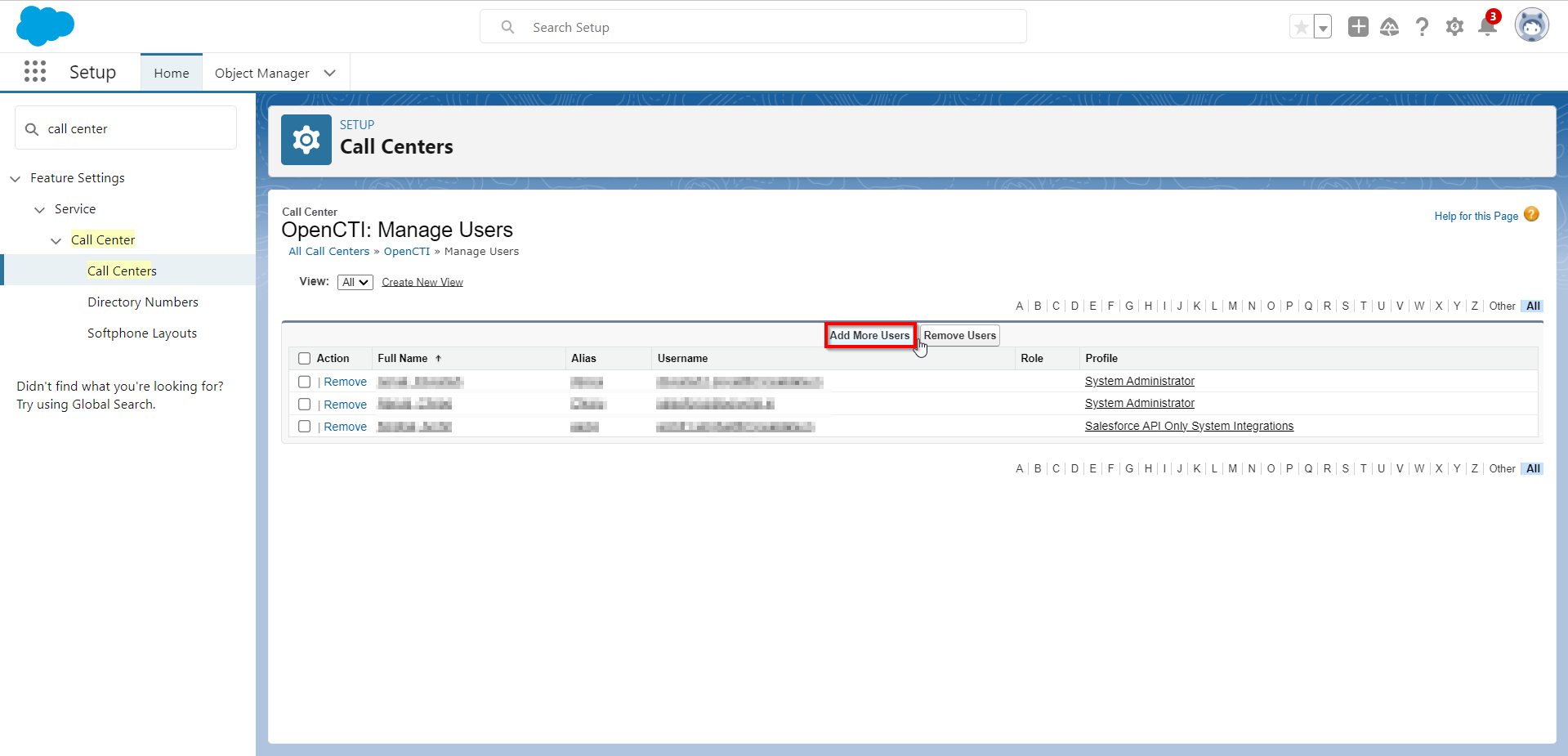
Task: Open Salesforce API Only System Integrations profile
Action: point(1189,426)
